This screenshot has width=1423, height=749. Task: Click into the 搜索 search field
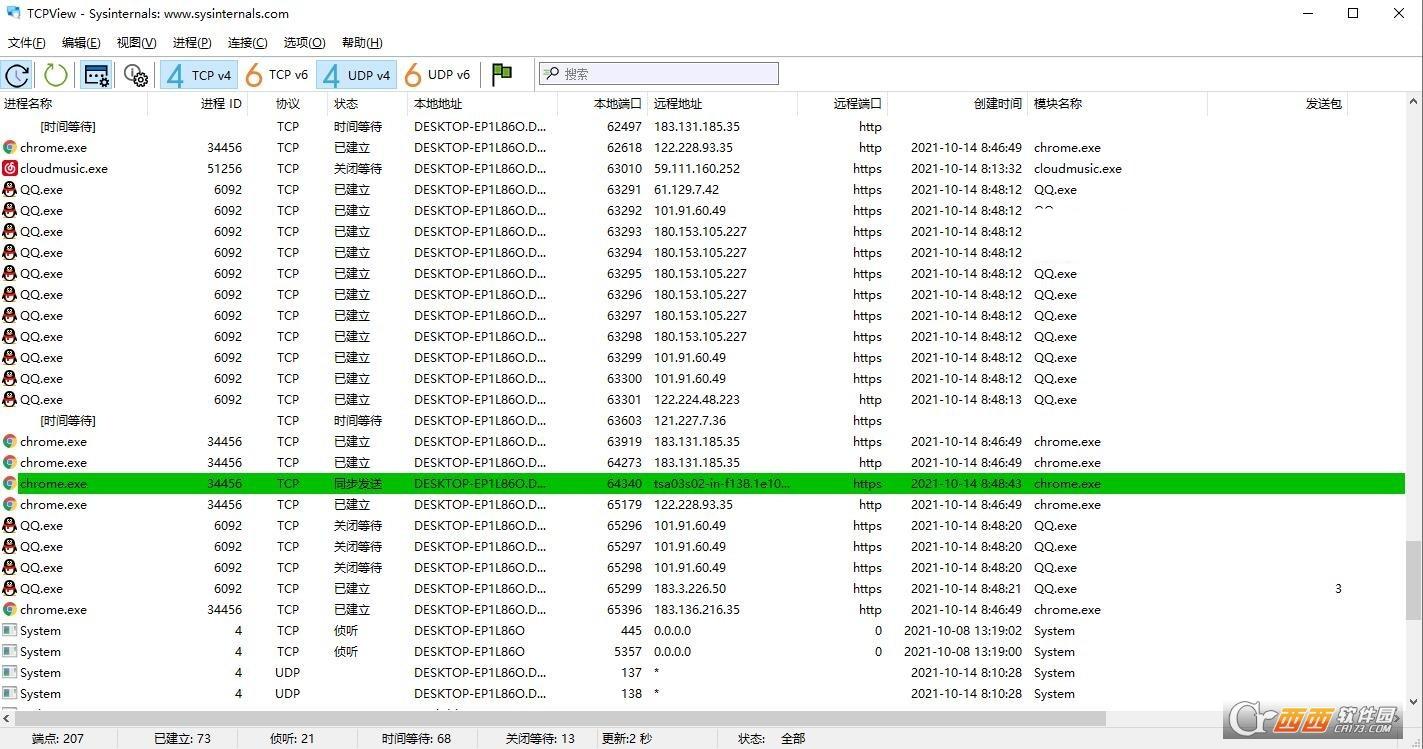click(x=659, y=73)
